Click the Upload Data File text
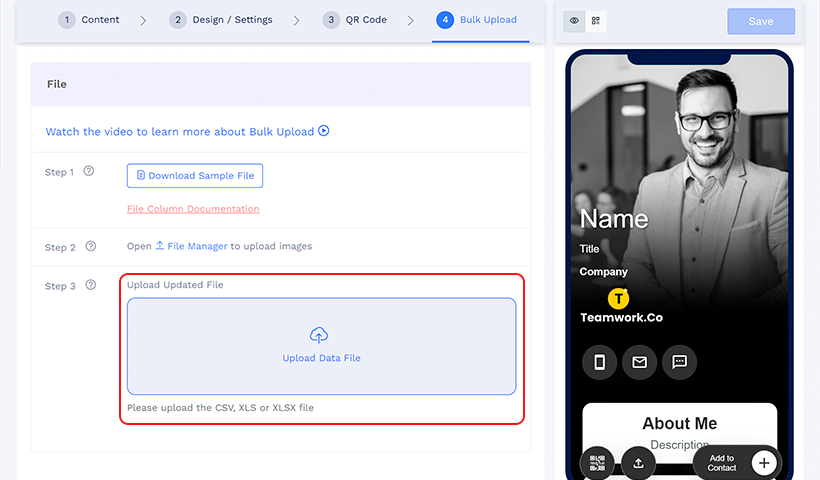 [x=322, y=358]
